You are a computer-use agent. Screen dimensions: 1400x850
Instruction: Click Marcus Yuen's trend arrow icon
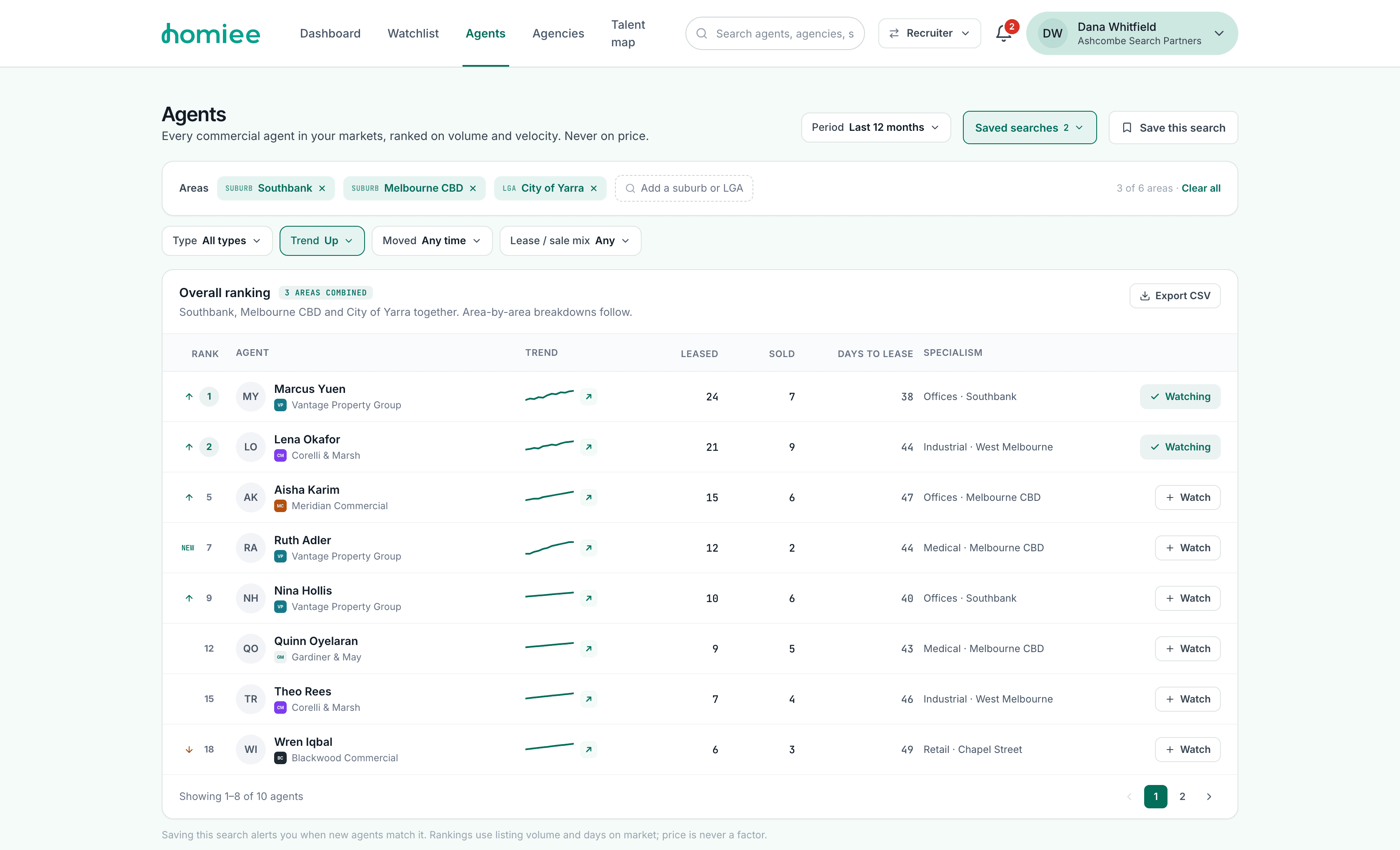[589, 397]
